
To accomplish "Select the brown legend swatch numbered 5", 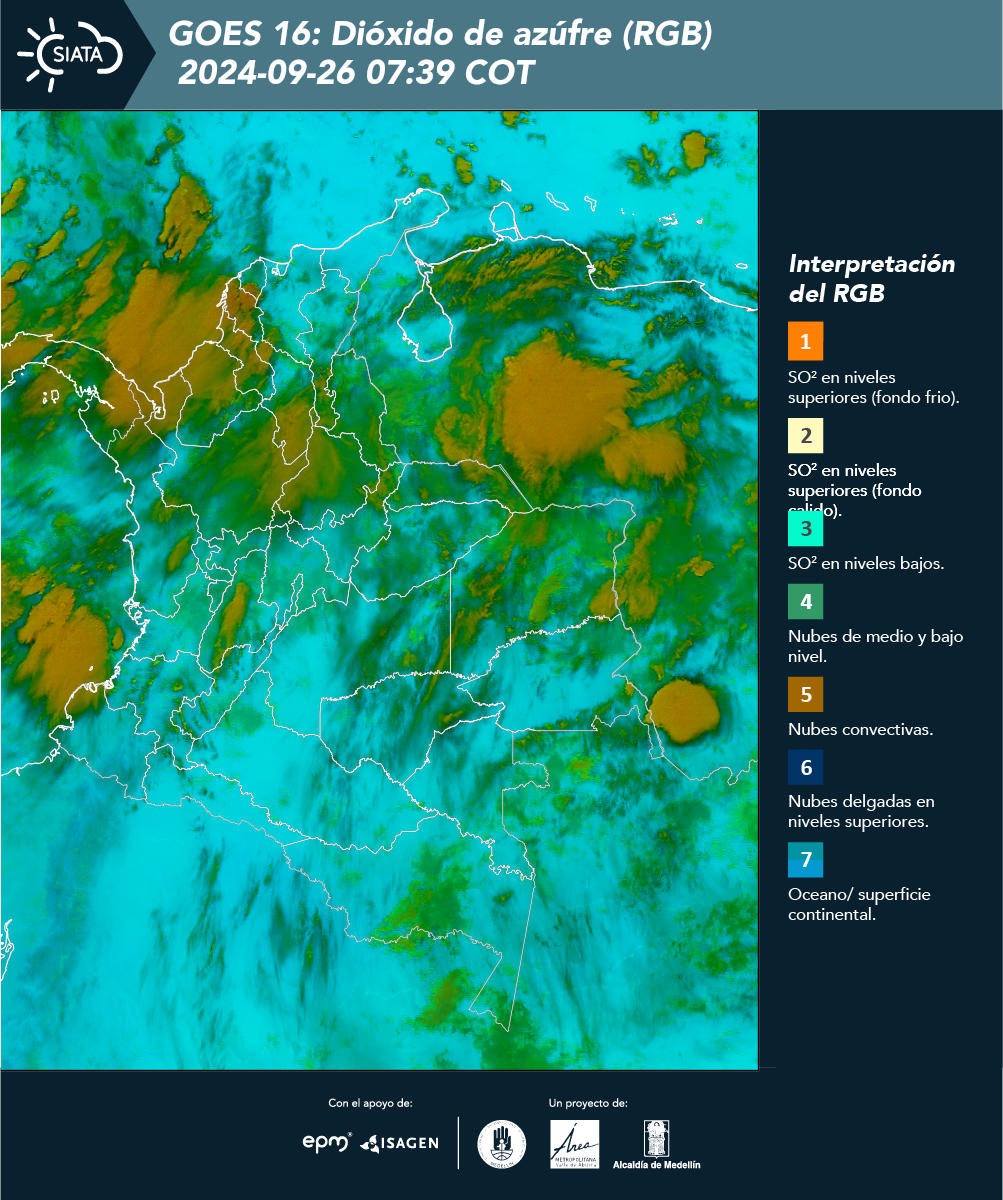I will point(805,693).
